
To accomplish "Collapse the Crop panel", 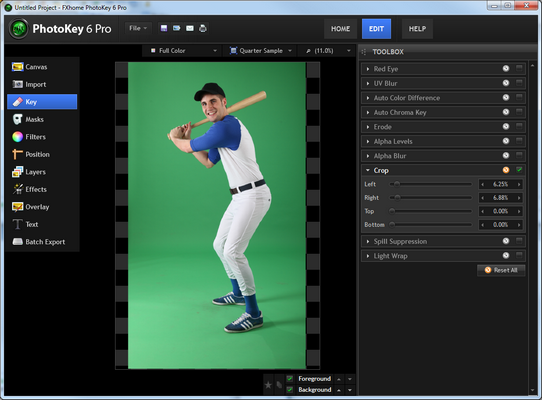I will pos(368,170).
